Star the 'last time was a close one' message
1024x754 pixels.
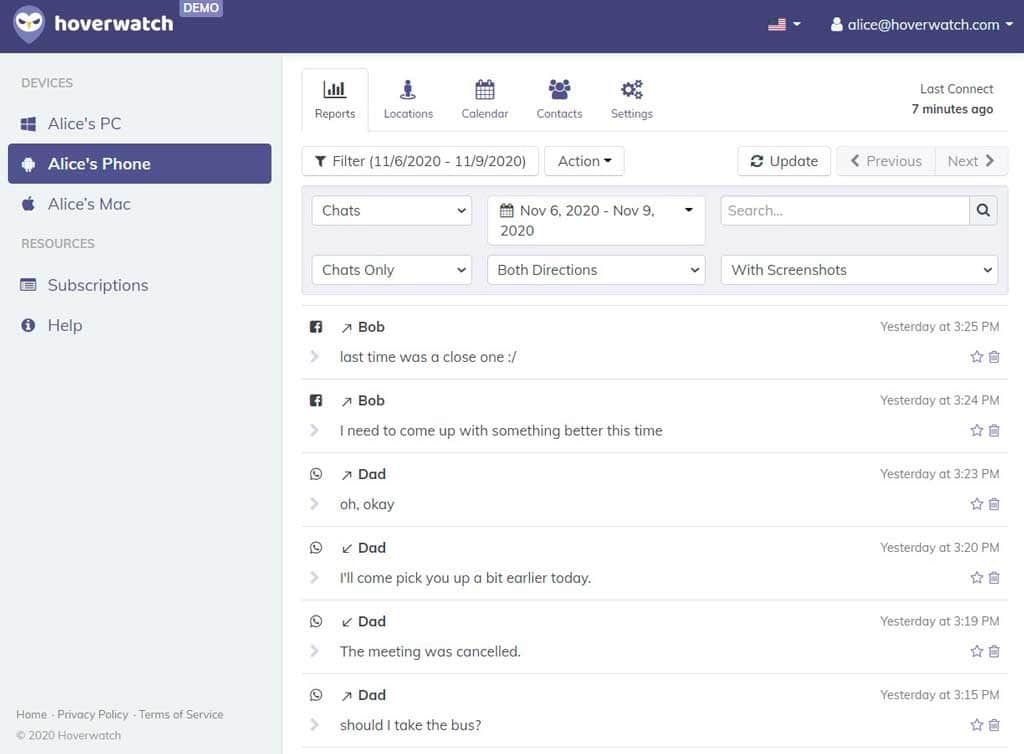coord(976,357)
